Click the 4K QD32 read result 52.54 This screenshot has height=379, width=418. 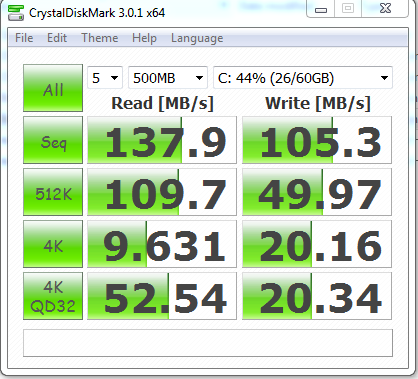click(162, 296)
